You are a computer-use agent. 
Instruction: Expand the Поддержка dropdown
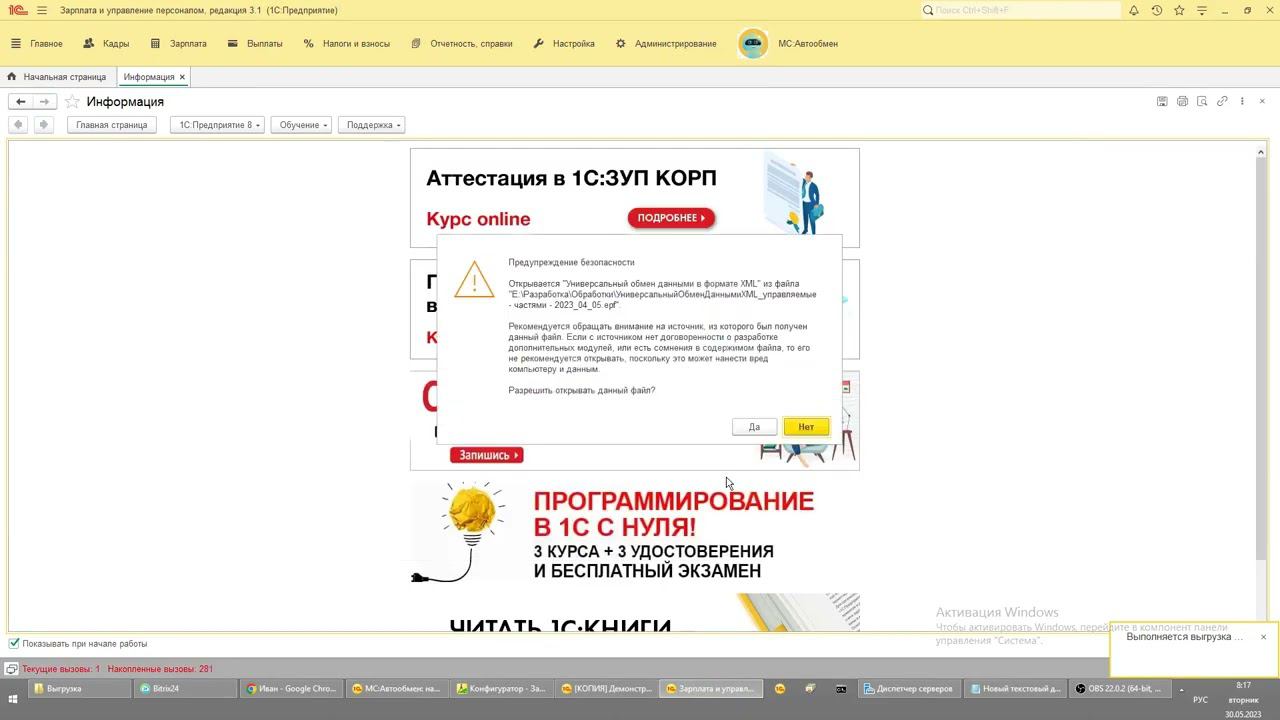pyautogui.click(x=371, y=125)
